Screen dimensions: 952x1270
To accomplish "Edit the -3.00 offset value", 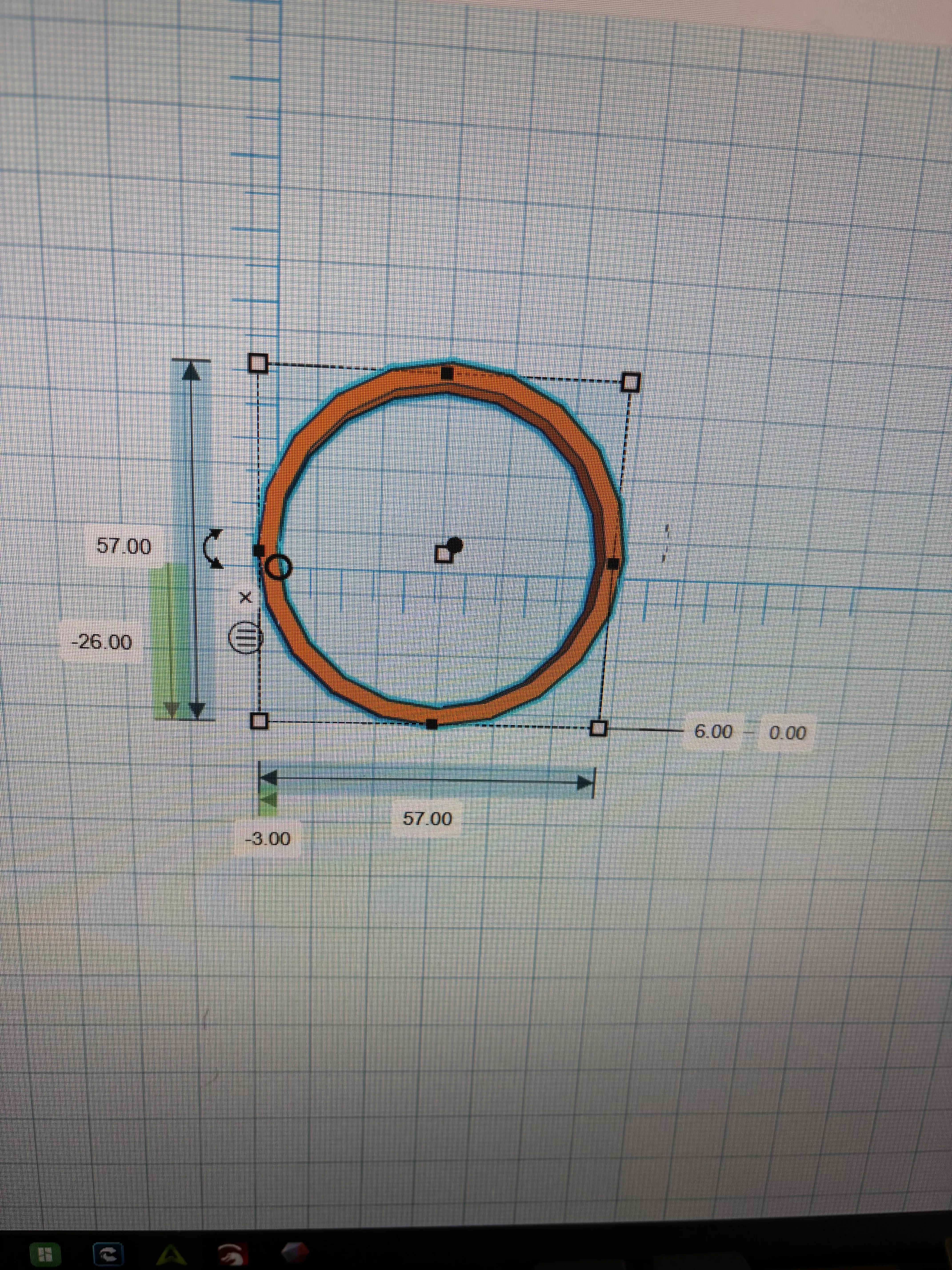I will point(268,839).
